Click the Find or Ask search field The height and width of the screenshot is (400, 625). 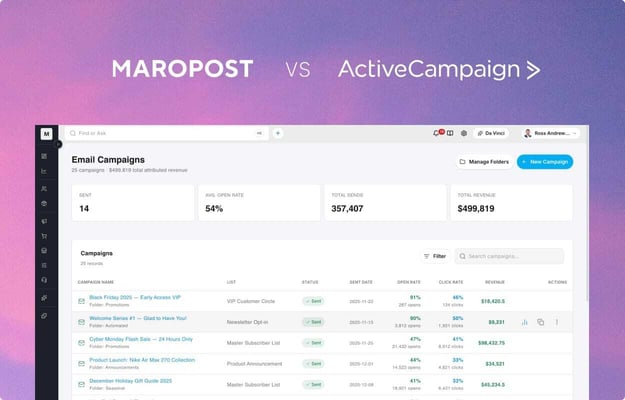click(167, 133)
